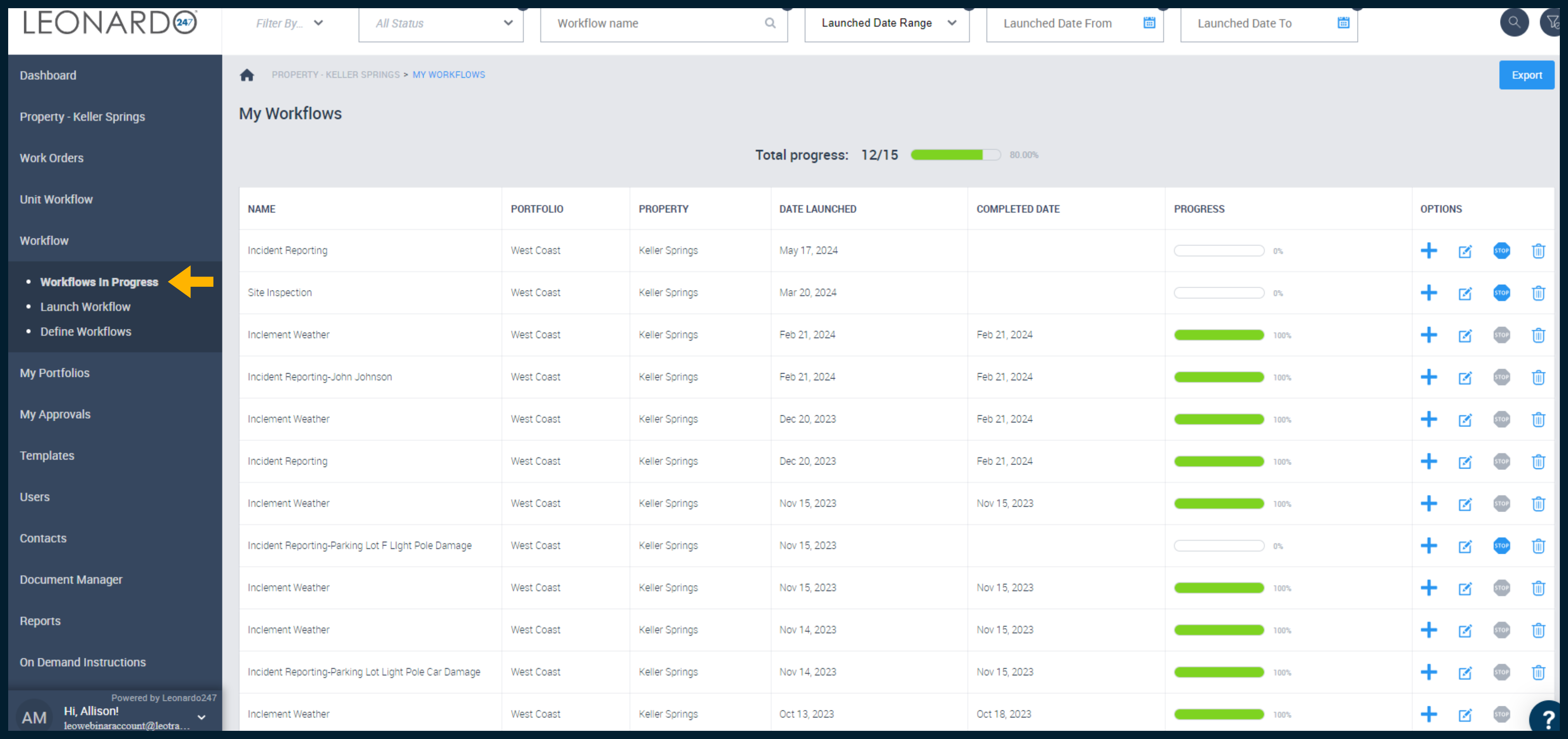
Task: Open the Filter By dropdown
Action: tap(290, 23)
